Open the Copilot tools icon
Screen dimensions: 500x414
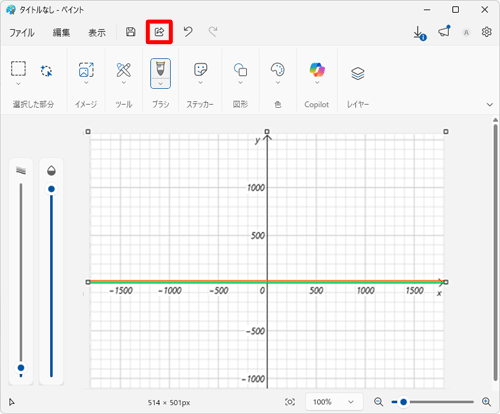click(317, 70)
